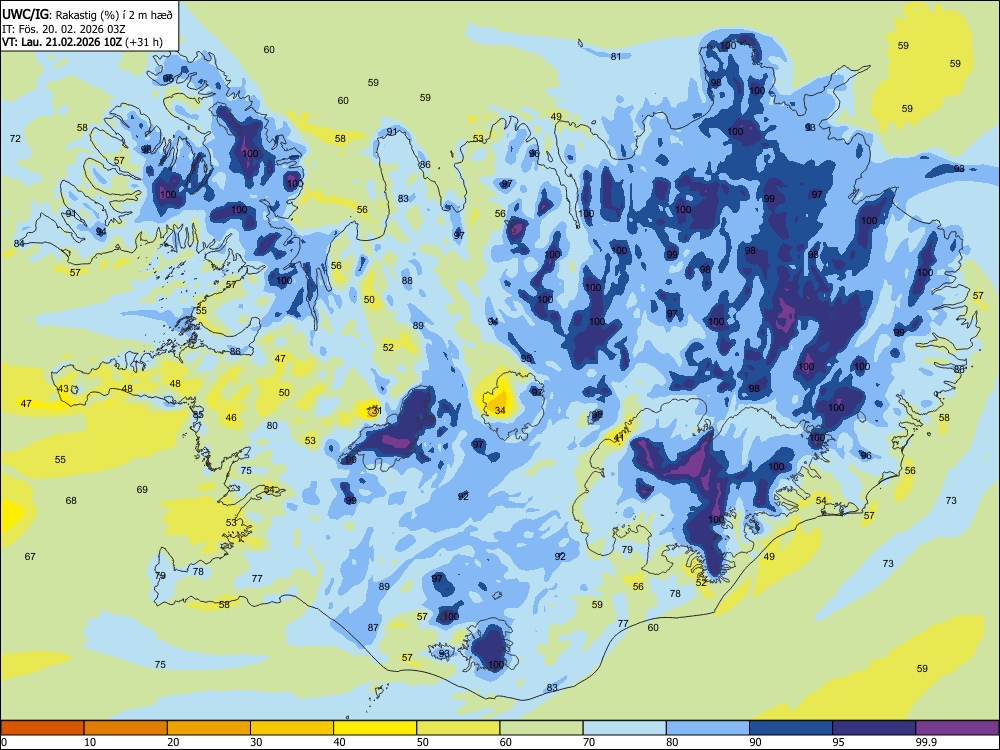The image size is (1000, 750).
Task: Select the 'IT: Fös. 20. 02. 2026 03Z' line
Action: point(63,29)
